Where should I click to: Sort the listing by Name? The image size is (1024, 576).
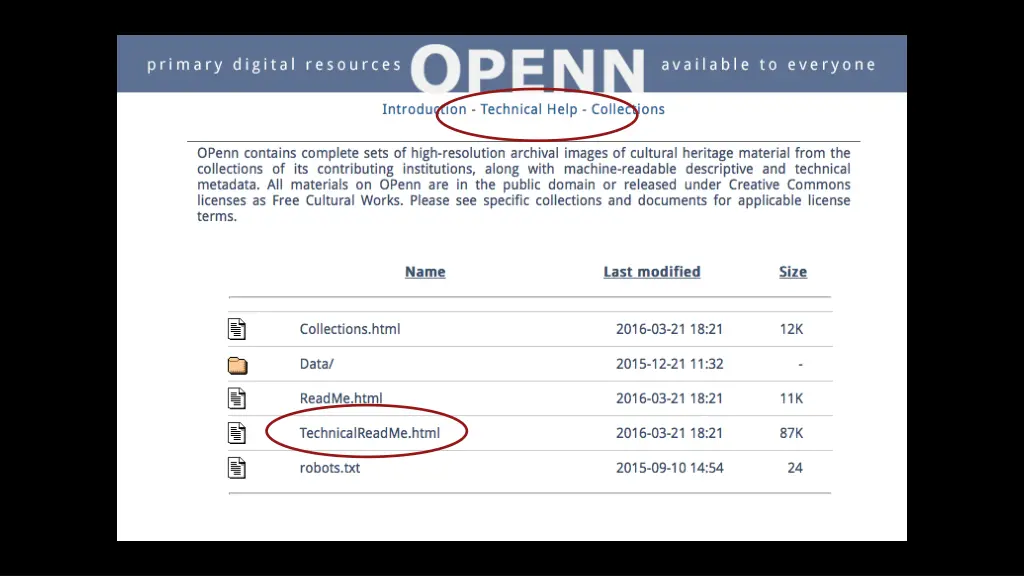click(x=425, y=272)
